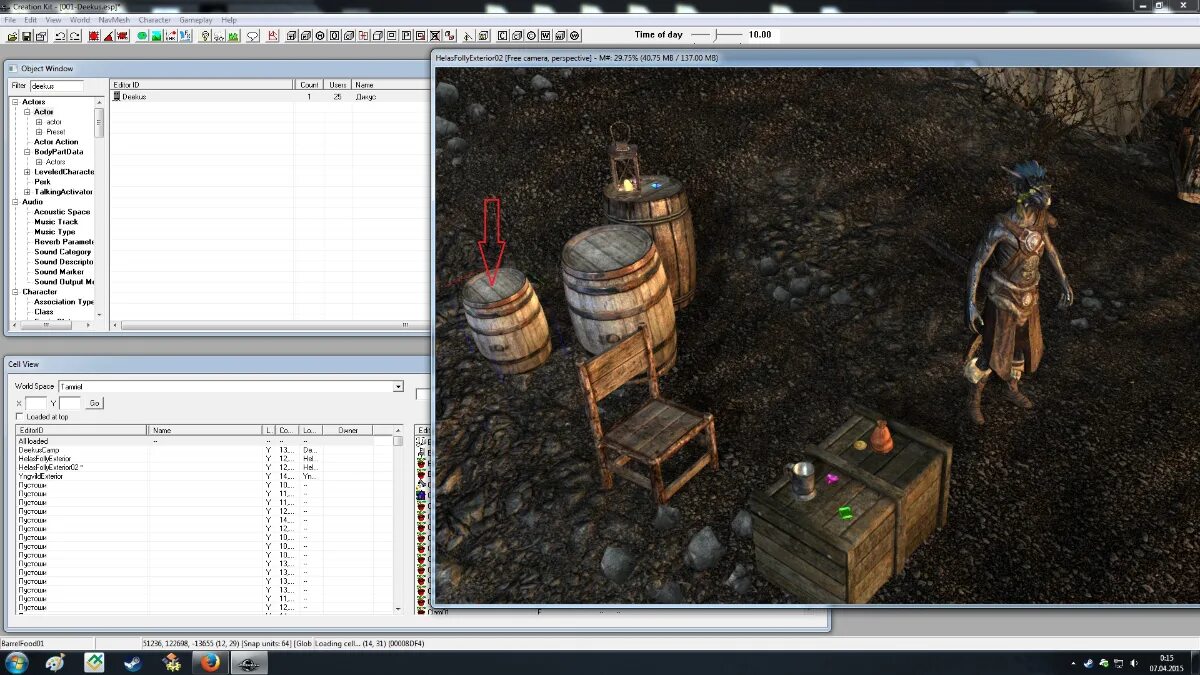Image resolution: width=1200 pixels, height=675 pixels.
Task: Sort Cell View by Owner column
Action: pos(347,430)
